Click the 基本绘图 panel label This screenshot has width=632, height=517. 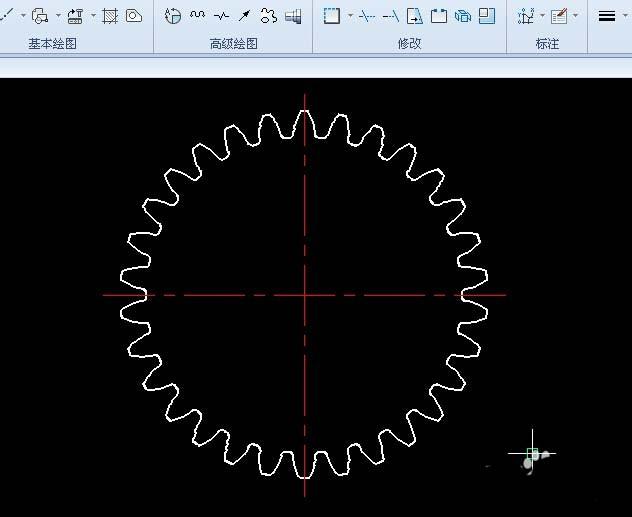tap(52, 44)
